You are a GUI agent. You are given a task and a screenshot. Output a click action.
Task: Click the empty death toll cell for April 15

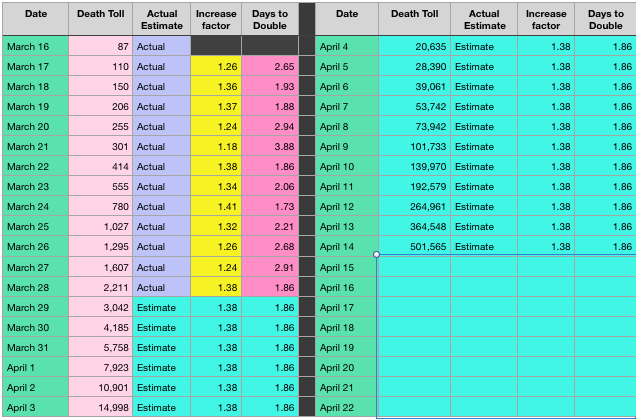(x=415, y=267)
